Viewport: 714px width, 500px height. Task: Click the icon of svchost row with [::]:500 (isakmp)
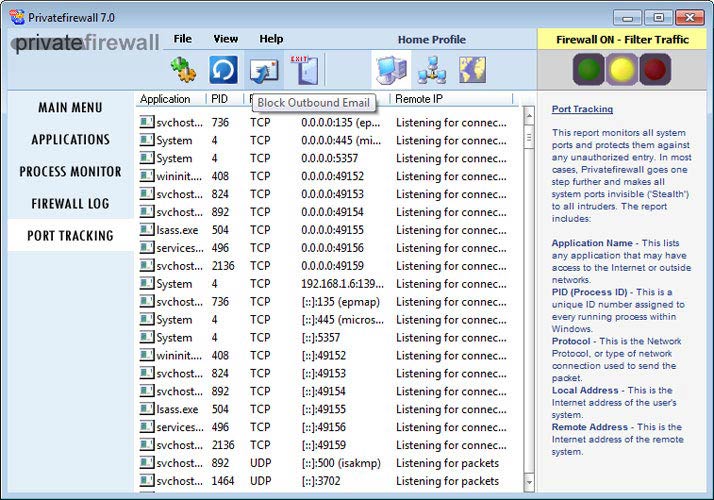click(x=147, y=463)
